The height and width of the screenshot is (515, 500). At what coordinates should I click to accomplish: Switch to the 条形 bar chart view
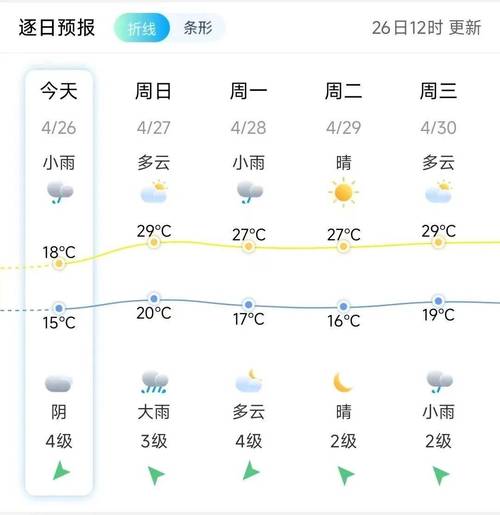tap(198, 28)
